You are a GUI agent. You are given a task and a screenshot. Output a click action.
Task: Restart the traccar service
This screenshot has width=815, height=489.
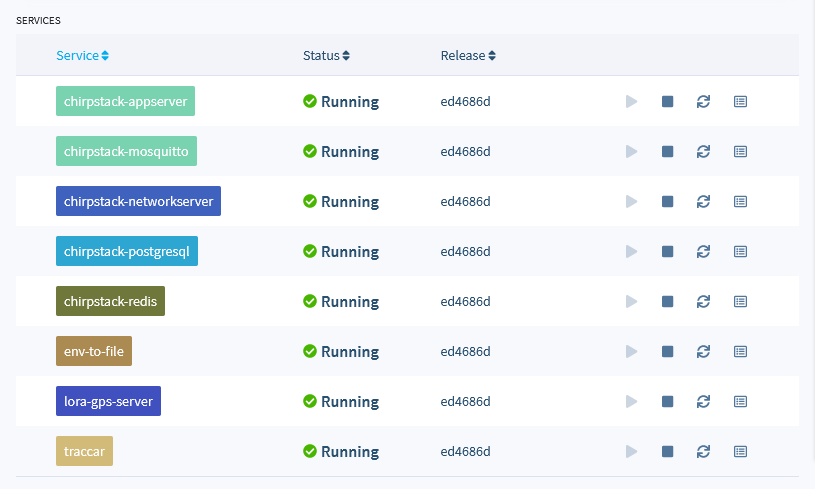coord(703,452)
